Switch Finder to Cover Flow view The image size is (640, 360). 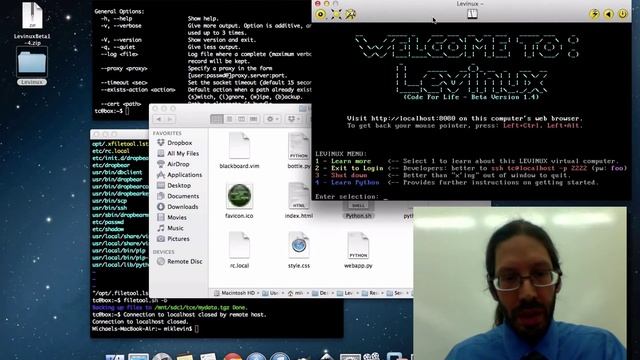[x=253, y=119]
